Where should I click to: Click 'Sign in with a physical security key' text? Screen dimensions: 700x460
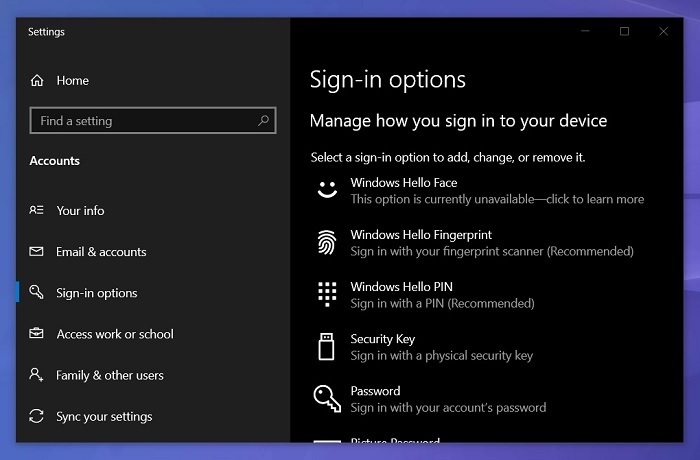coord(442,355)
